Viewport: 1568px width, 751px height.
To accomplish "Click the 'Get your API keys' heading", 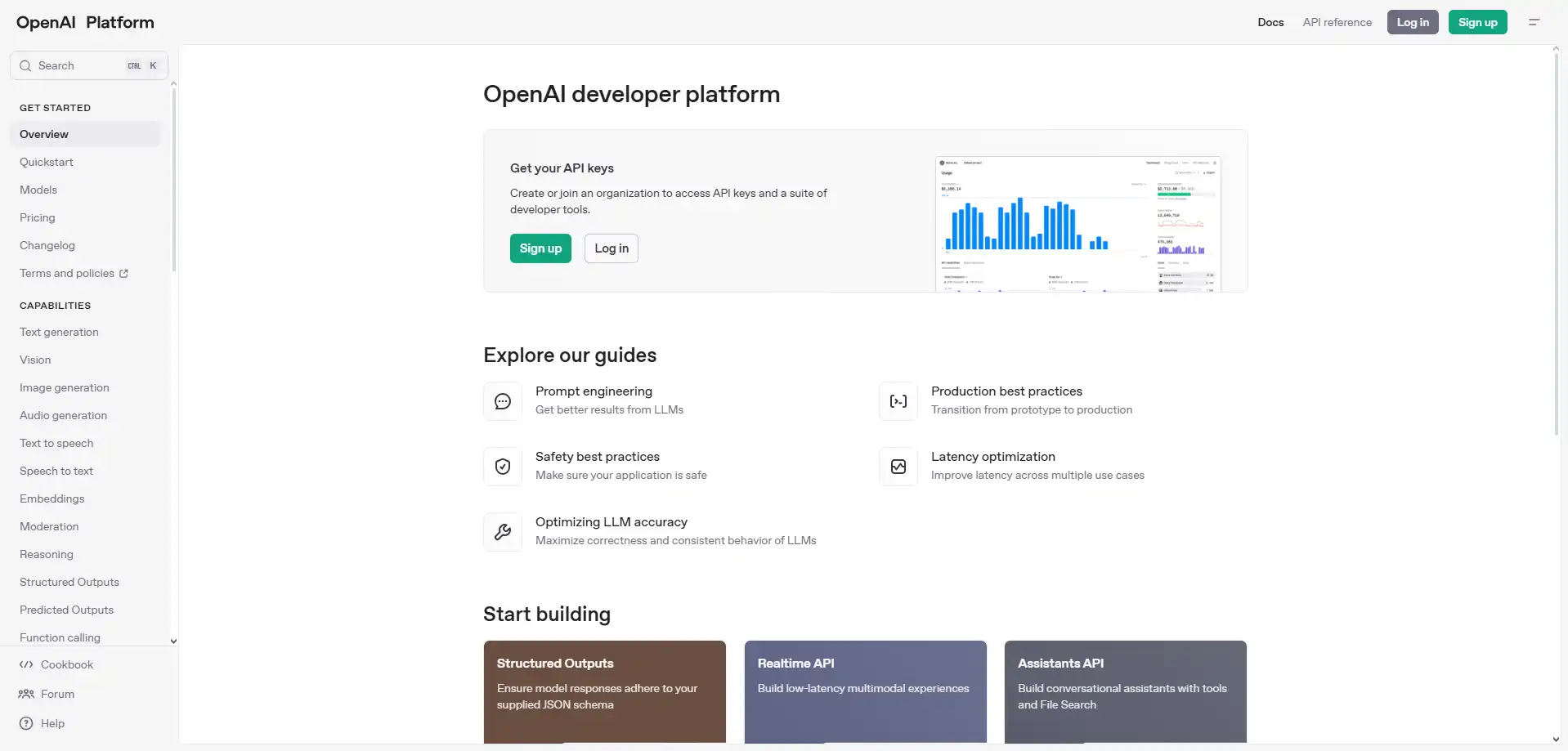I will [x=562, y=168].
